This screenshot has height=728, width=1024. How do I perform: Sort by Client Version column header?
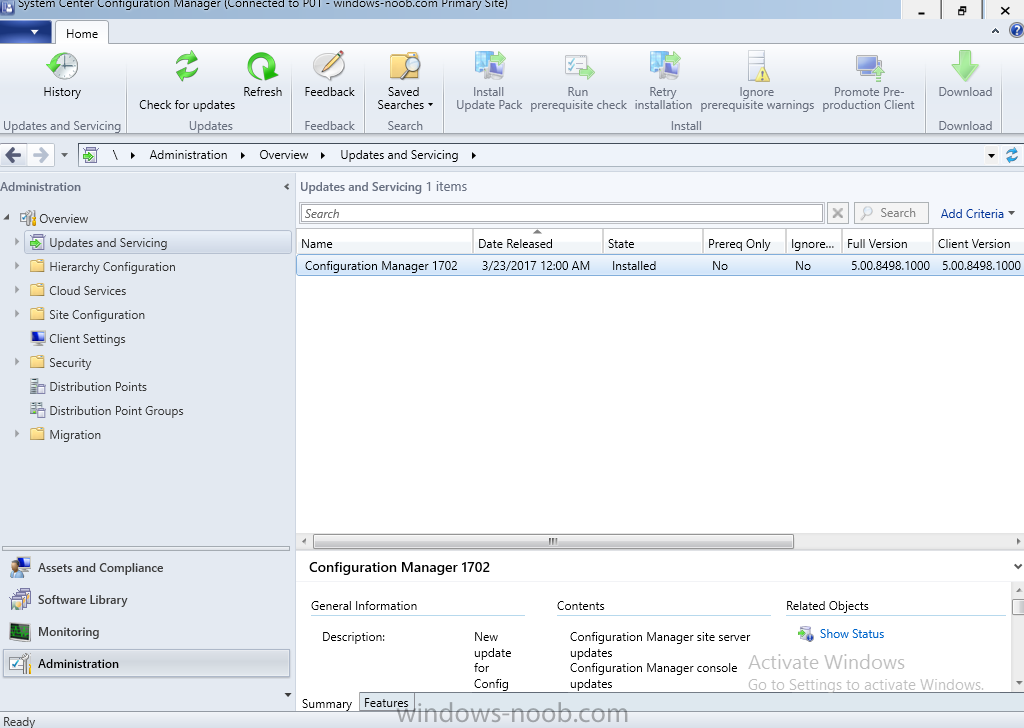tap(978, 243)
